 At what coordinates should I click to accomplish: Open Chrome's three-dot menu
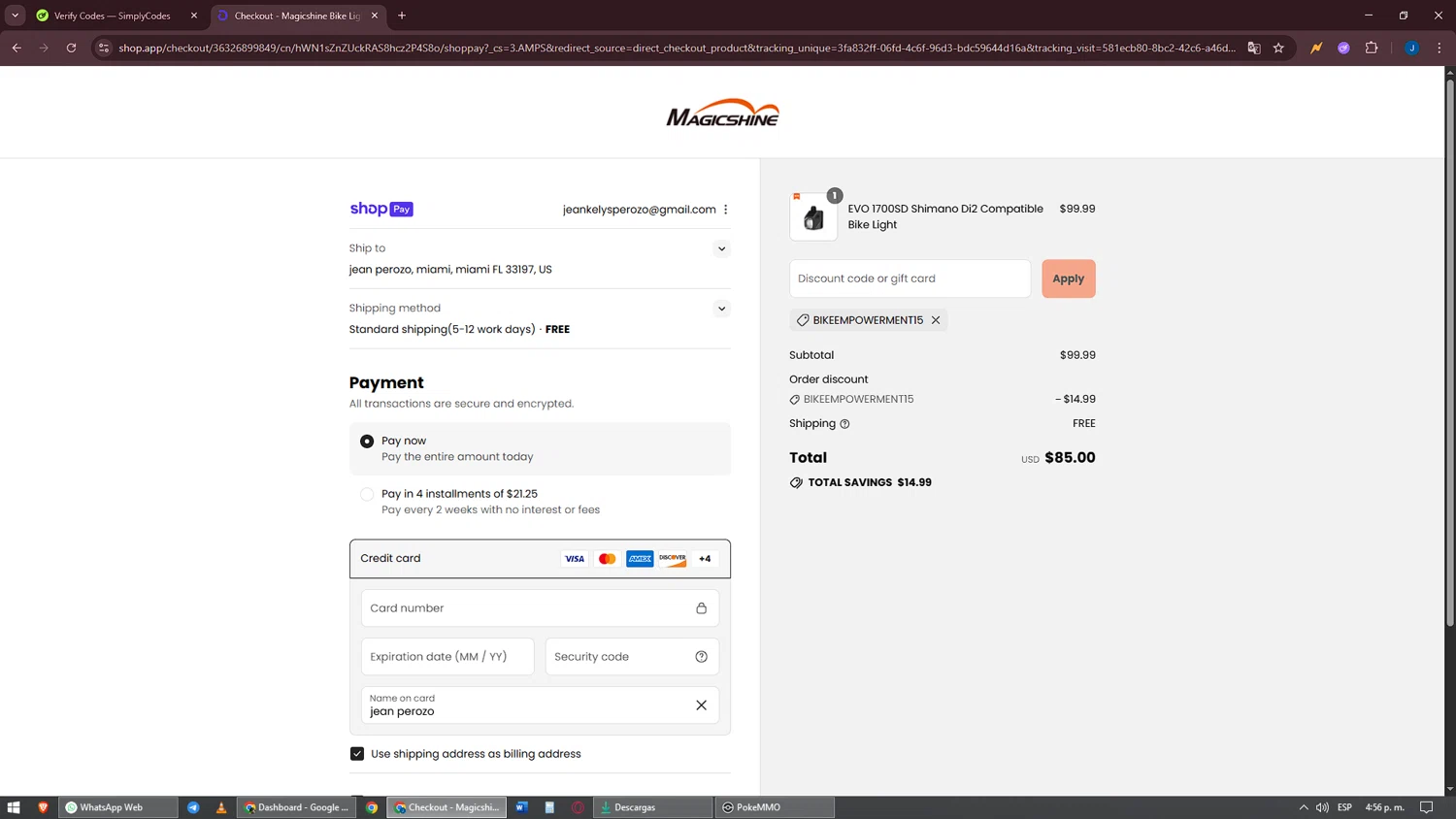(x=1439, y=48)
